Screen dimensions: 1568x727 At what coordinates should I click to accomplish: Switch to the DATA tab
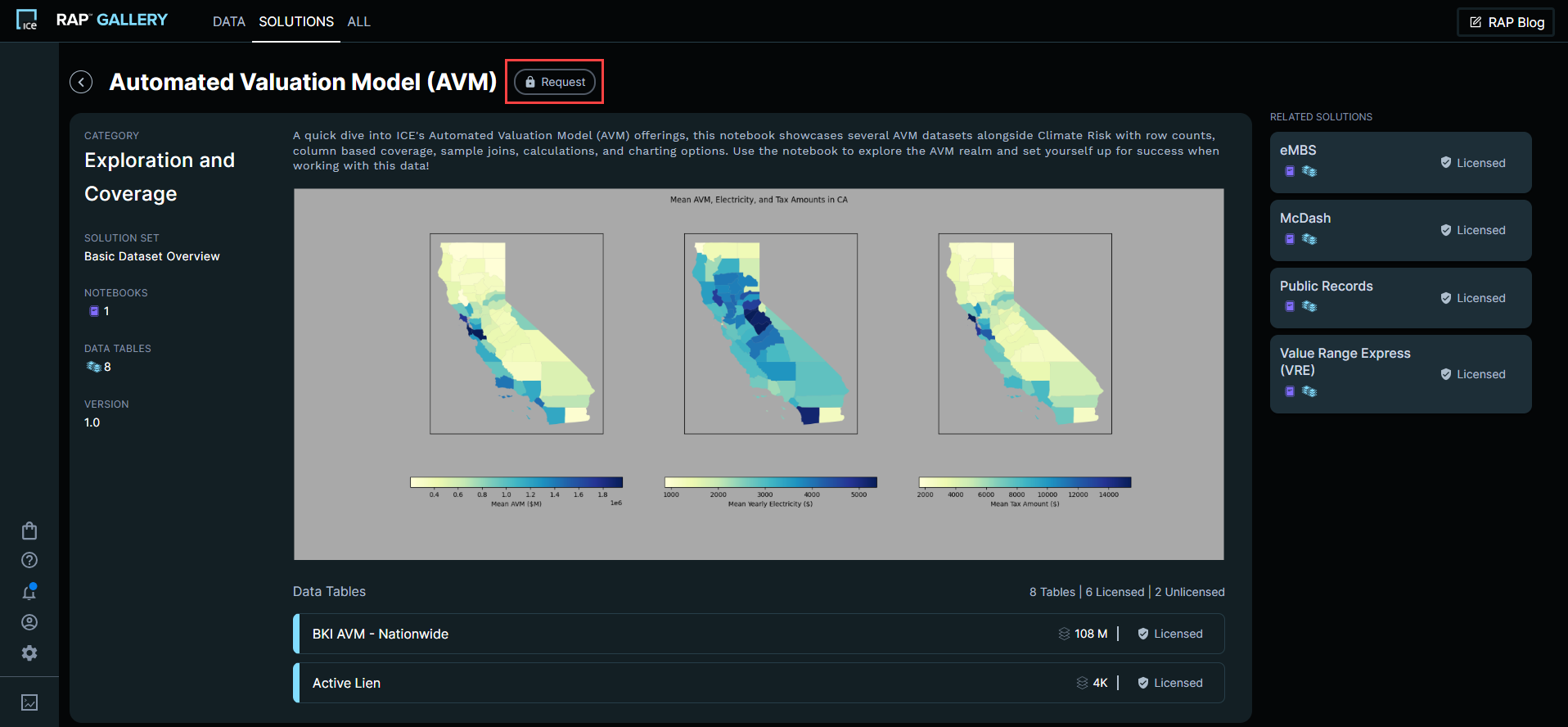pyautogui.click(x=228, y=21)
